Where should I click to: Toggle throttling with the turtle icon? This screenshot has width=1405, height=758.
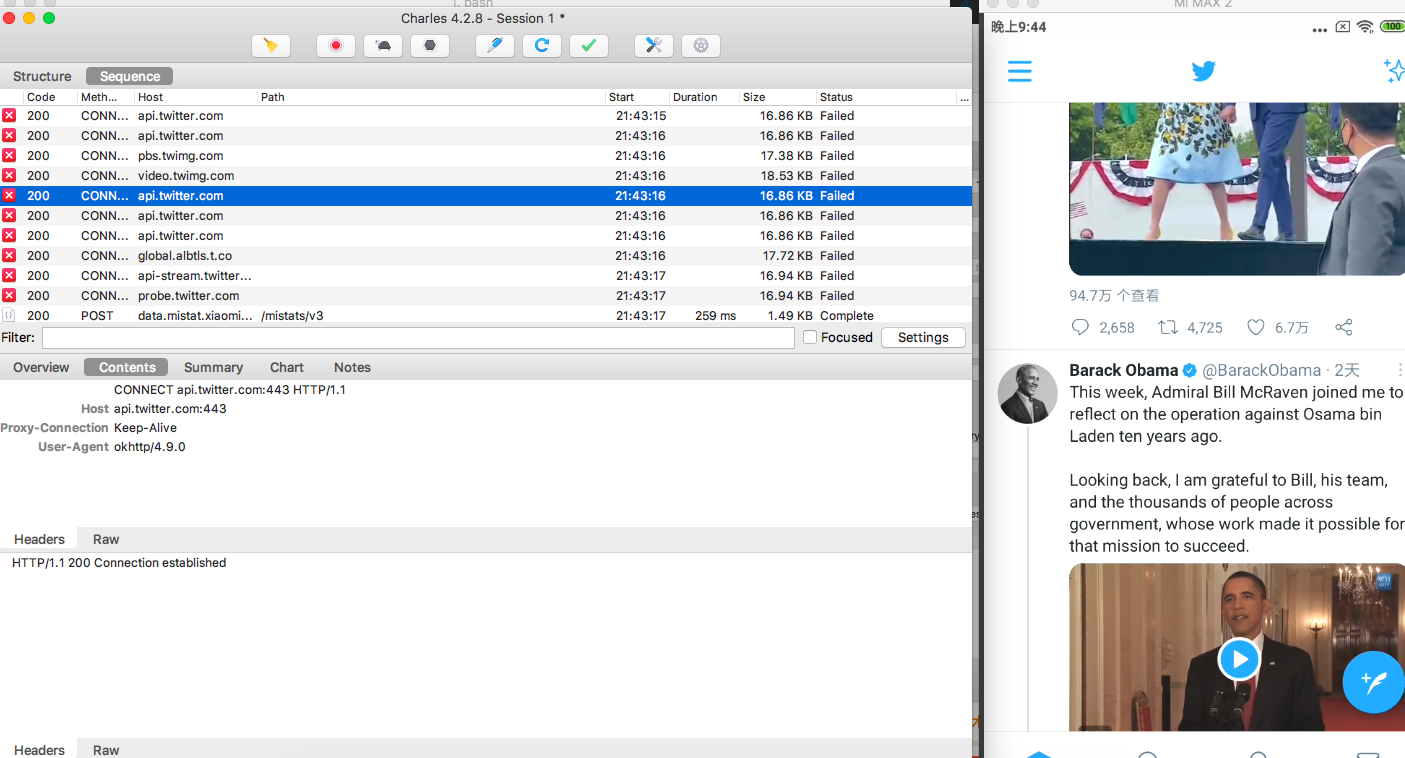click(x=383, y=45)
